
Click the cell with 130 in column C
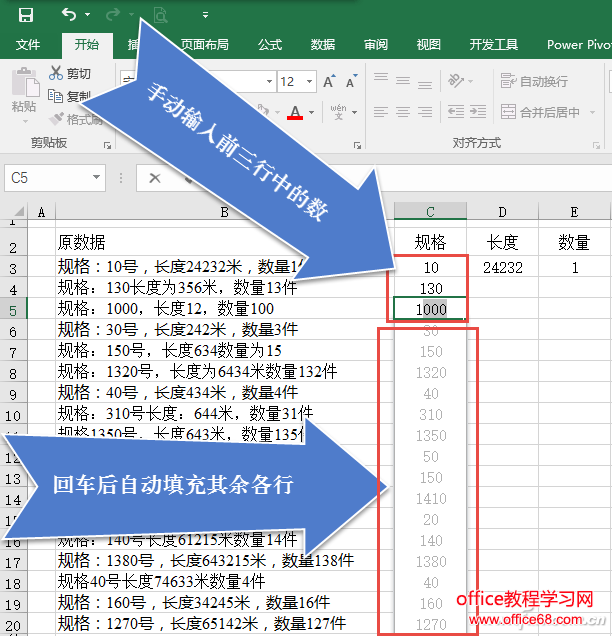click(430, 288)
